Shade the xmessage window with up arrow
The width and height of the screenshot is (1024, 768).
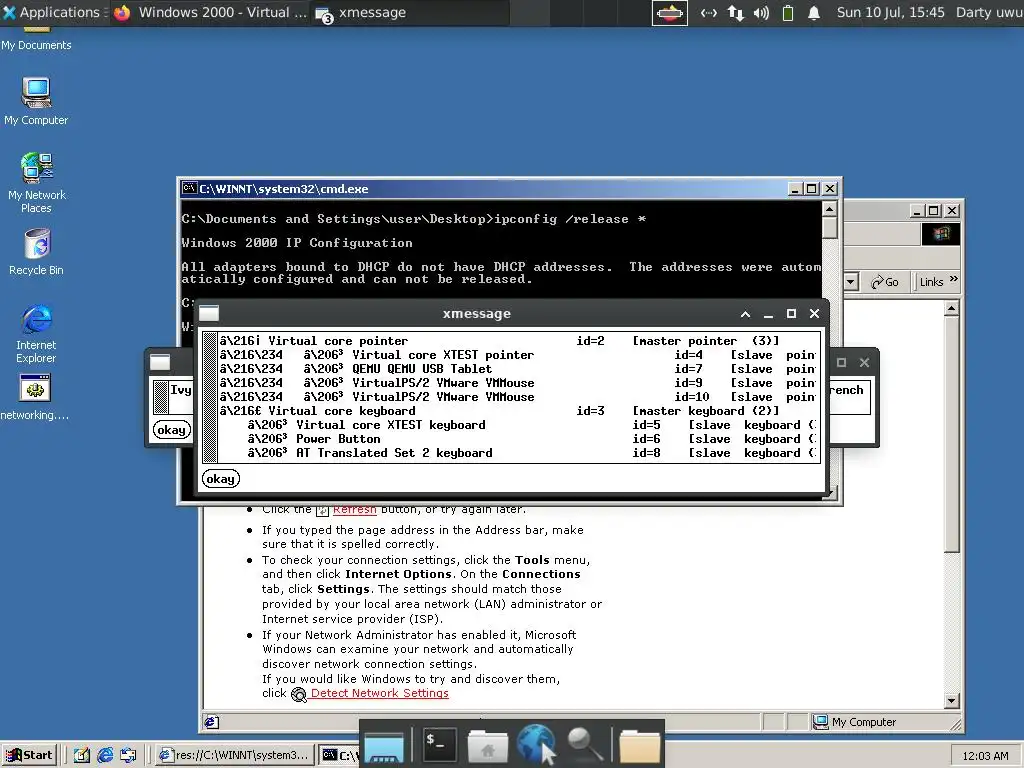pyautogui.click(x=745, y=313)
